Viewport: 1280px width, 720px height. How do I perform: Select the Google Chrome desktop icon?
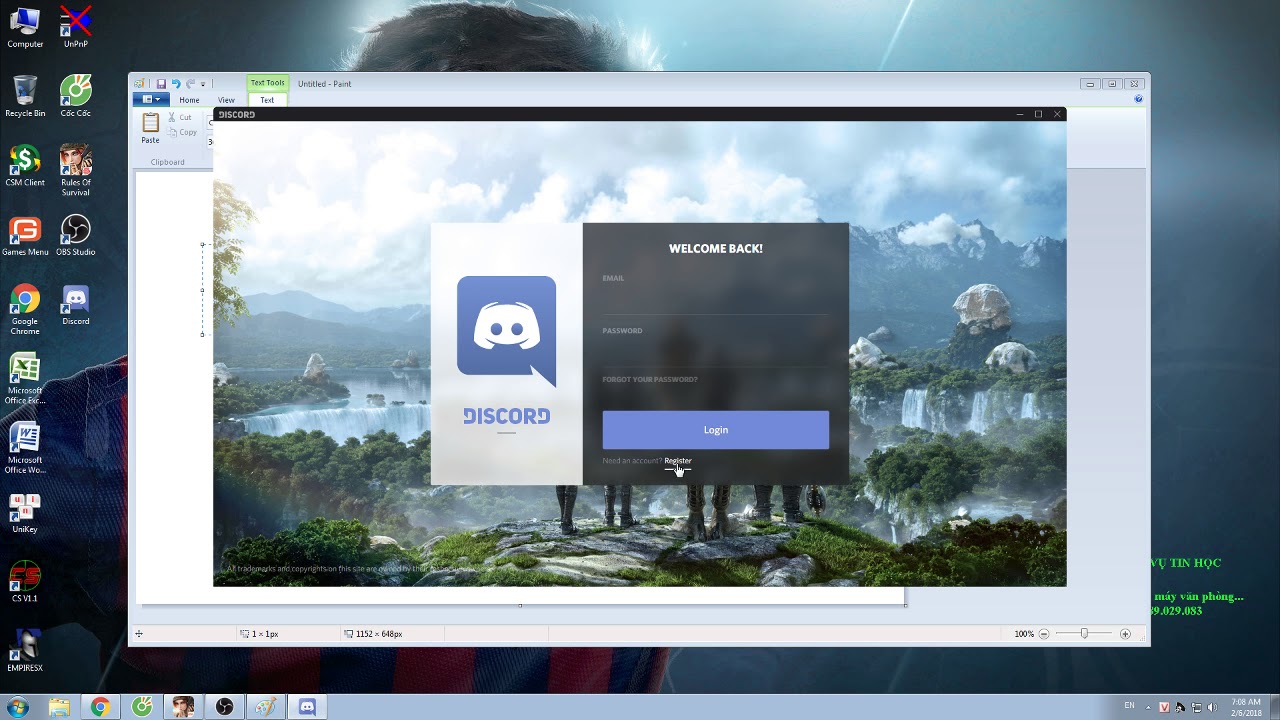coord(25,309)
